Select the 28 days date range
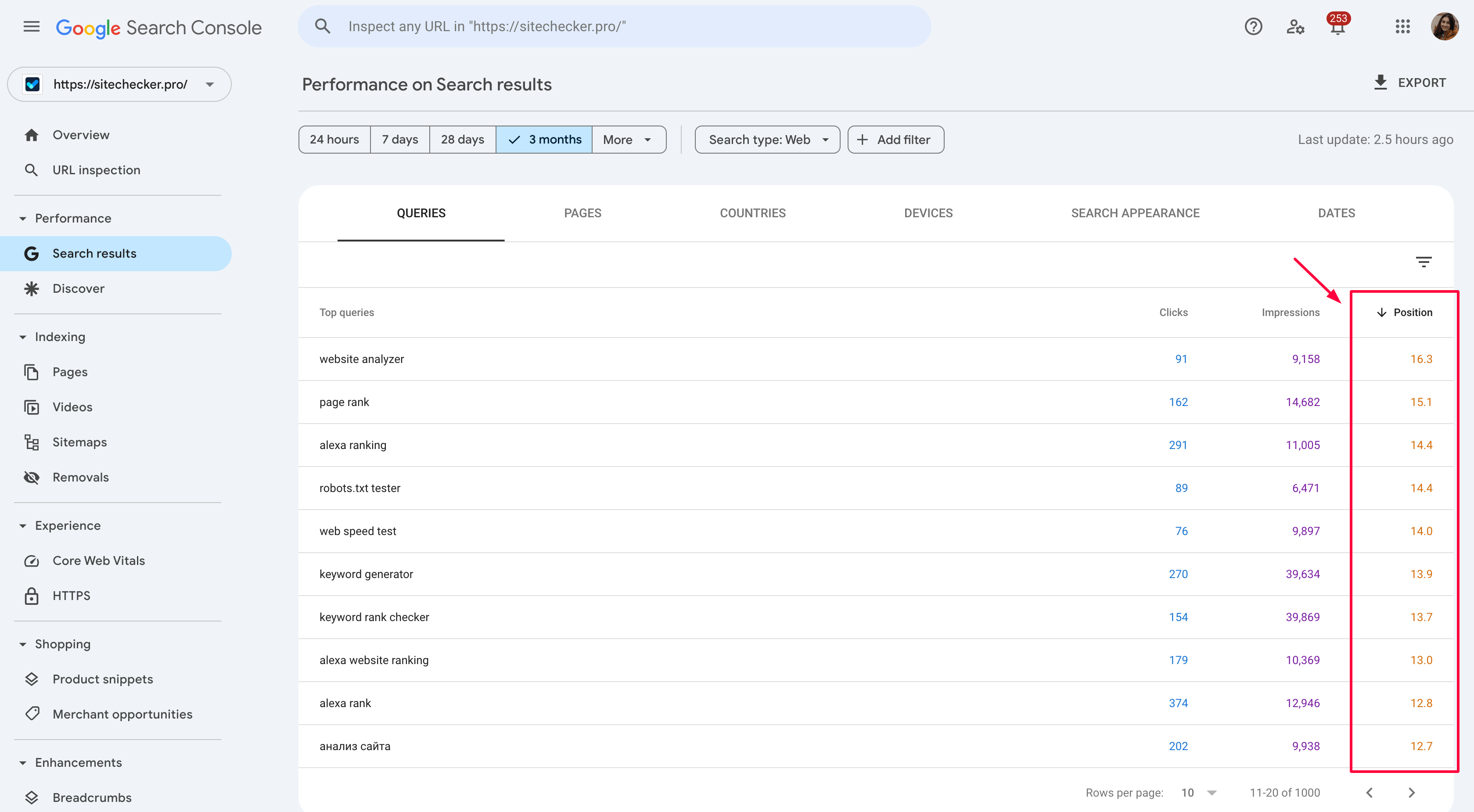This screenshot has width=1474, height=812. pos(462,140)
